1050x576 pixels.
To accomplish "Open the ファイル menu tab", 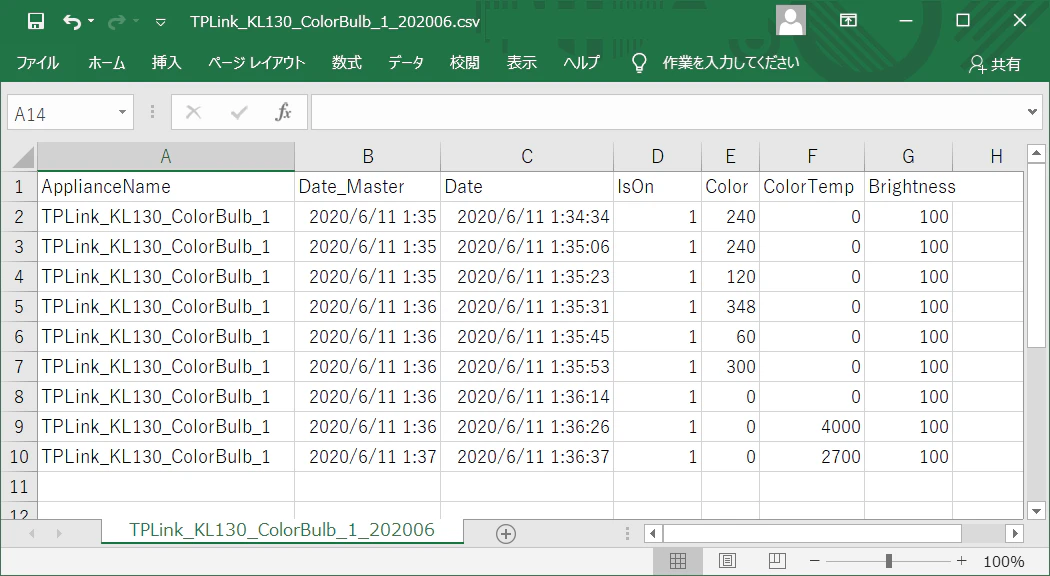I will click(38, 63).
